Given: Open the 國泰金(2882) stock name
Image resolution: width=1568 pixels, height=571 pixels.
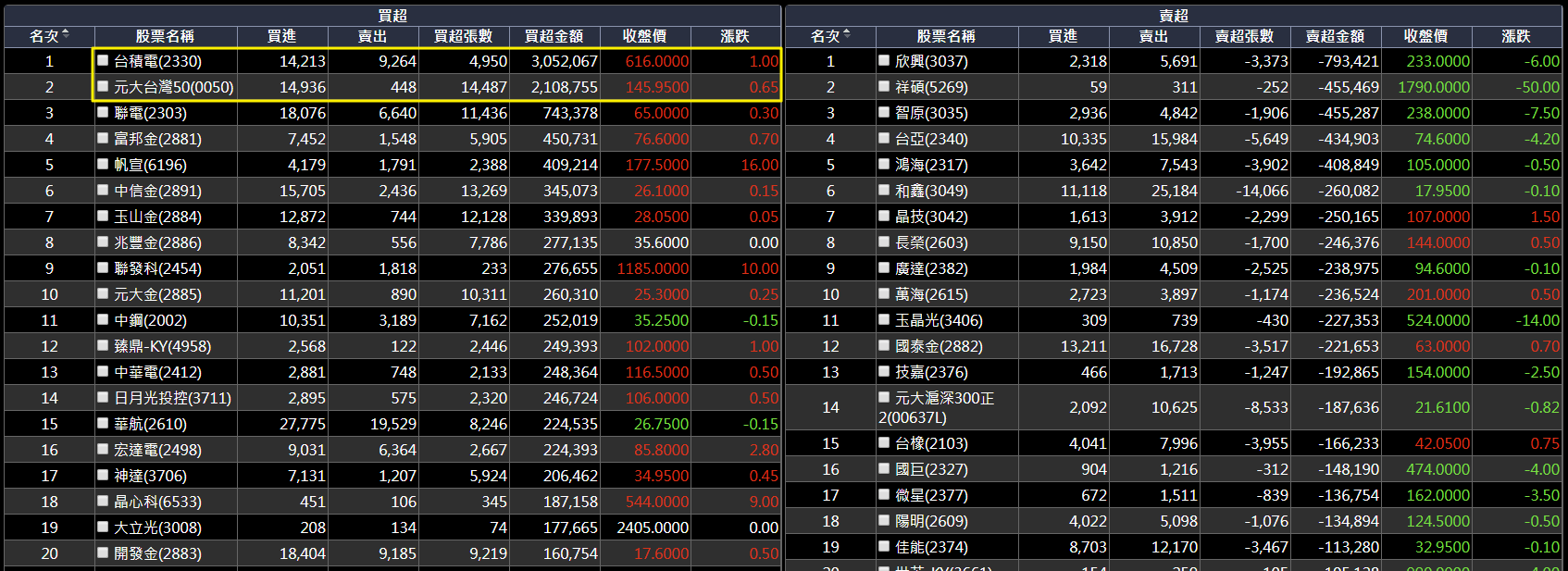Looking at the screenshot, I should coord(939,346).
